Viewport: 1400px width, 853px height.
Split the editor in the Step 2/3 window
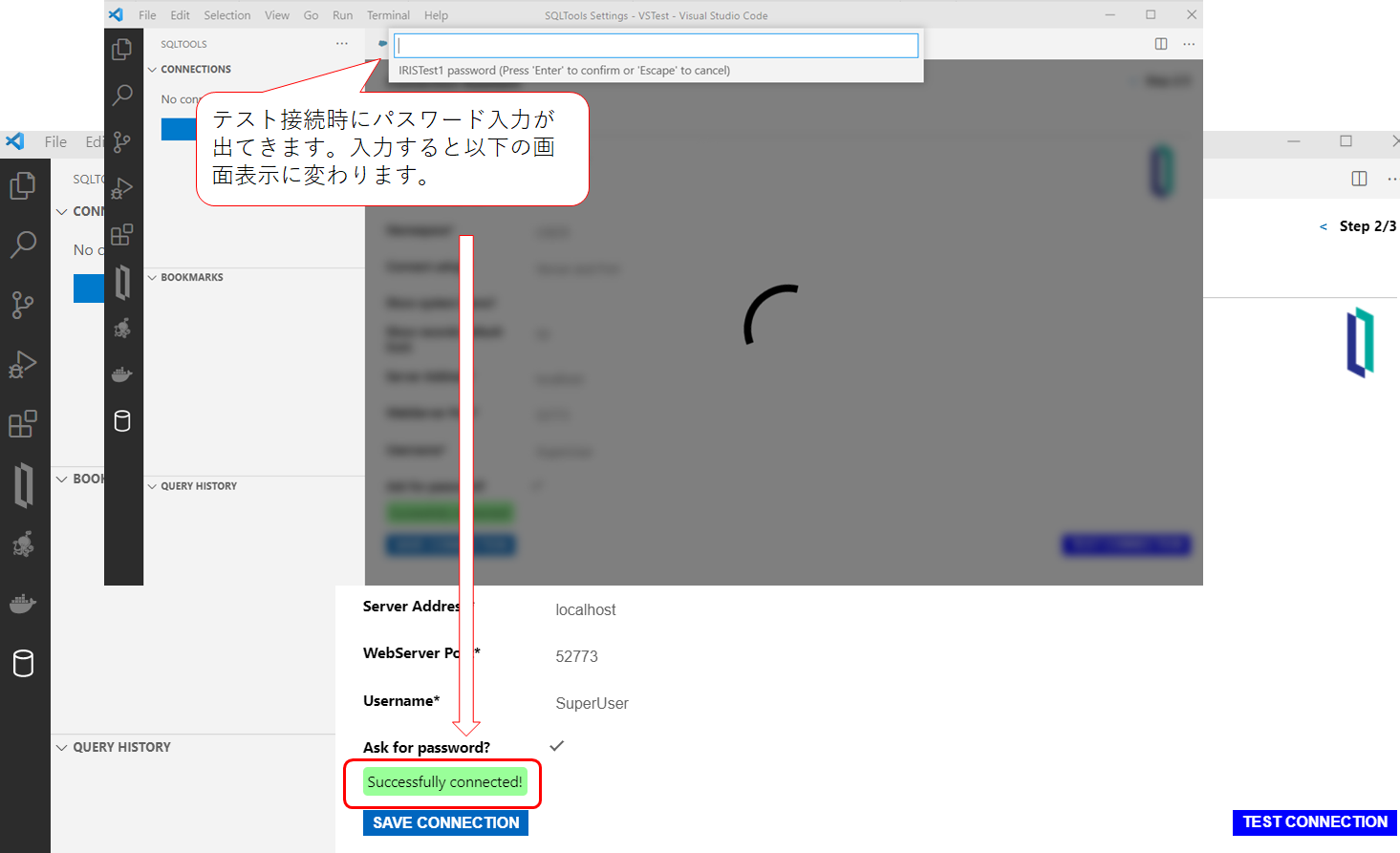[x=1359, y=179]
